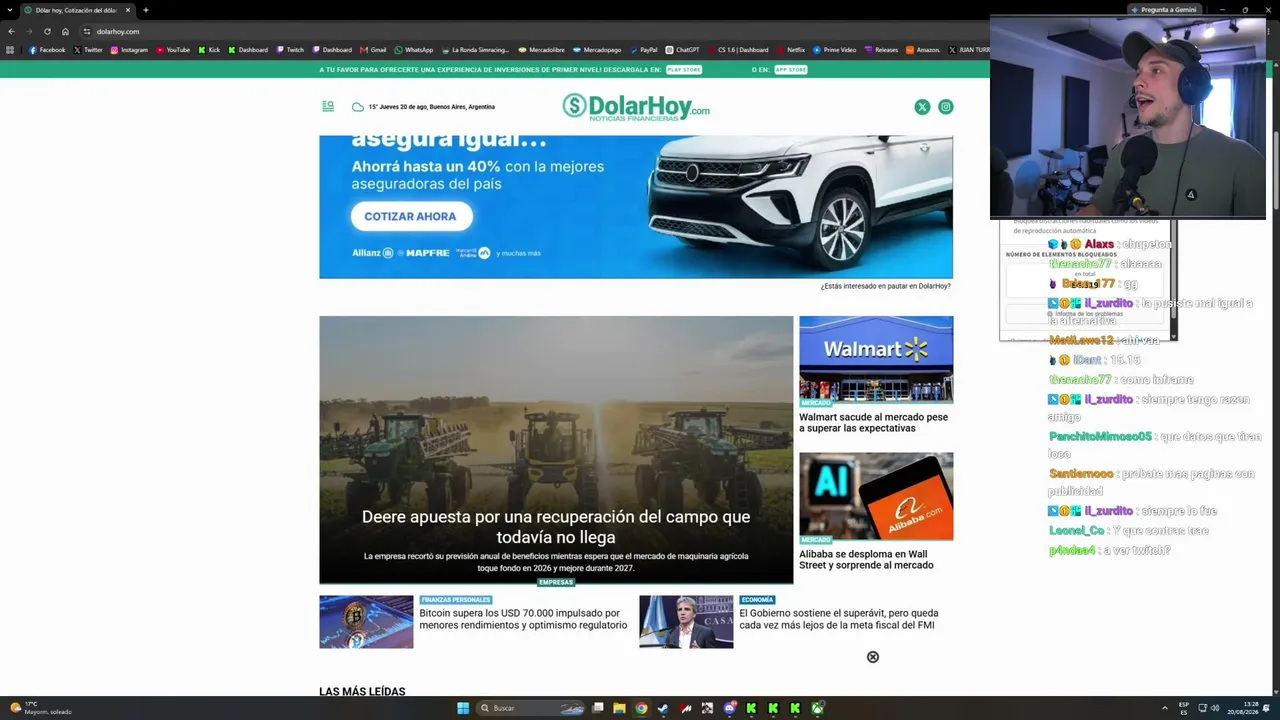Open the Instagram bookmark
This screenshot has height=720, width=1280.
pyautogui.click(x=129, y=50)
